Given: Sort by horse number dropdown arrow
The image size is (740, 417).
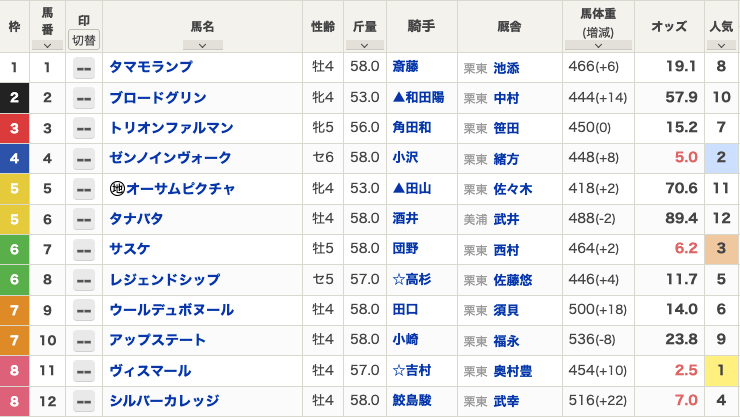Looking at the screenshot, I should click(47, 45).
